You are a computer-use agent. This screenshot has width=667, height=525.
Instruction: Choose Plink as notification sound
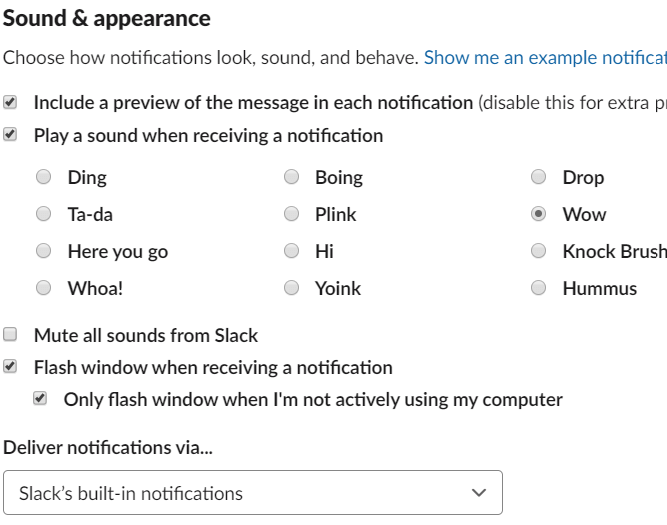coord(292,214)
